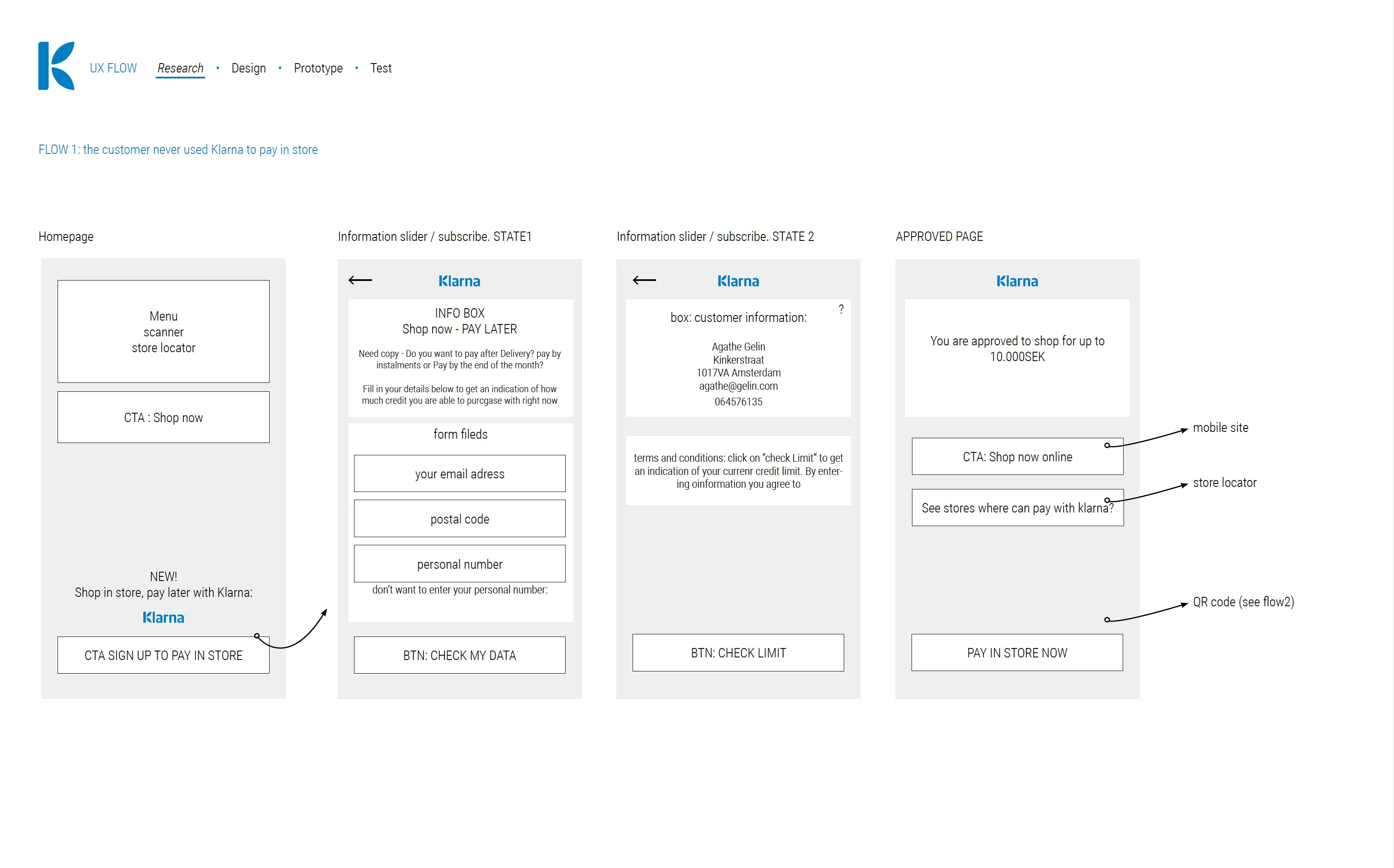Click don't want to enter your personal number
Image resolution: width=1394 pixels, height=868 pixels.
coord(459,590)
